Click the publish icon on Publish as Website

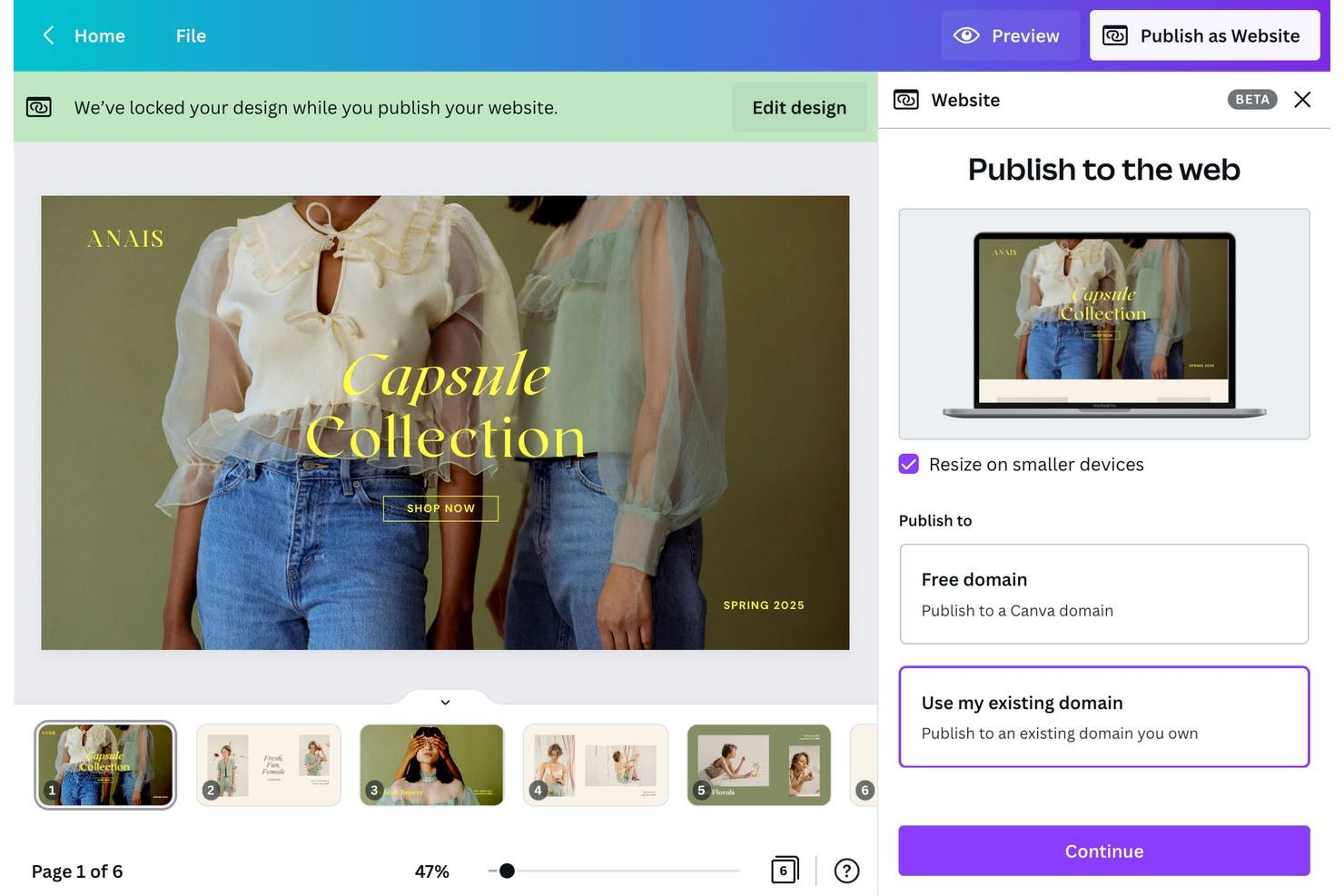1114,35
